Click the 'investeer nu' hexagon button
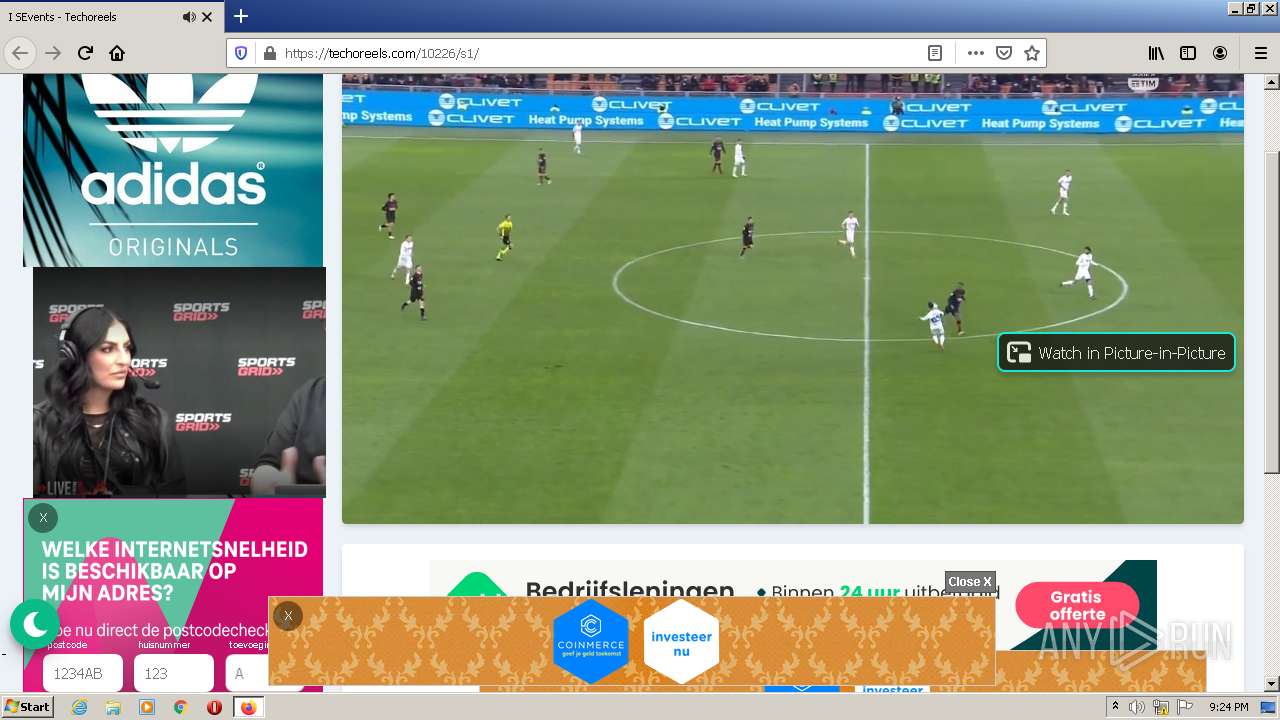 (681, 641)
